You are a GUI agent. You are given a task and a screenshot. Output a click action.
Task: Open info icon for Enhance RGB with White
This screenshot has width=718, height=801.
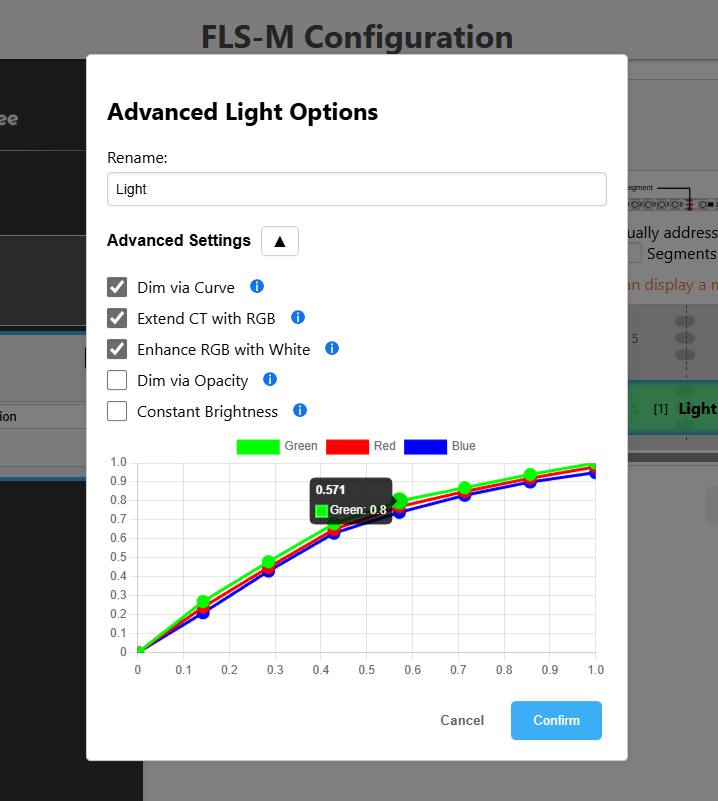pyautogui.click(x=332, y=348)
